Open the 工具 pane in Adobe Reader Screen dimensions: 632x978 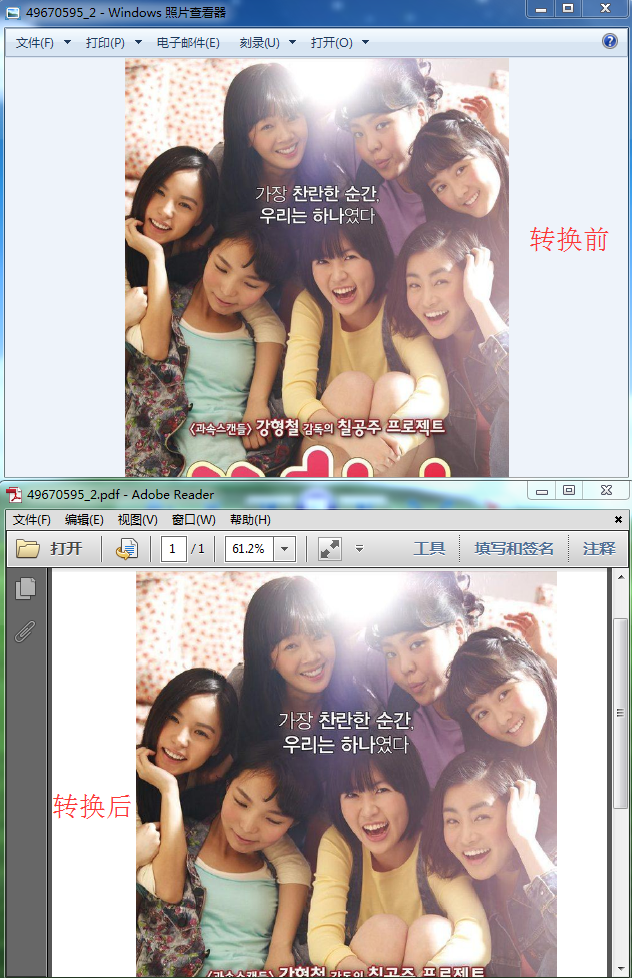click(429, 549)
